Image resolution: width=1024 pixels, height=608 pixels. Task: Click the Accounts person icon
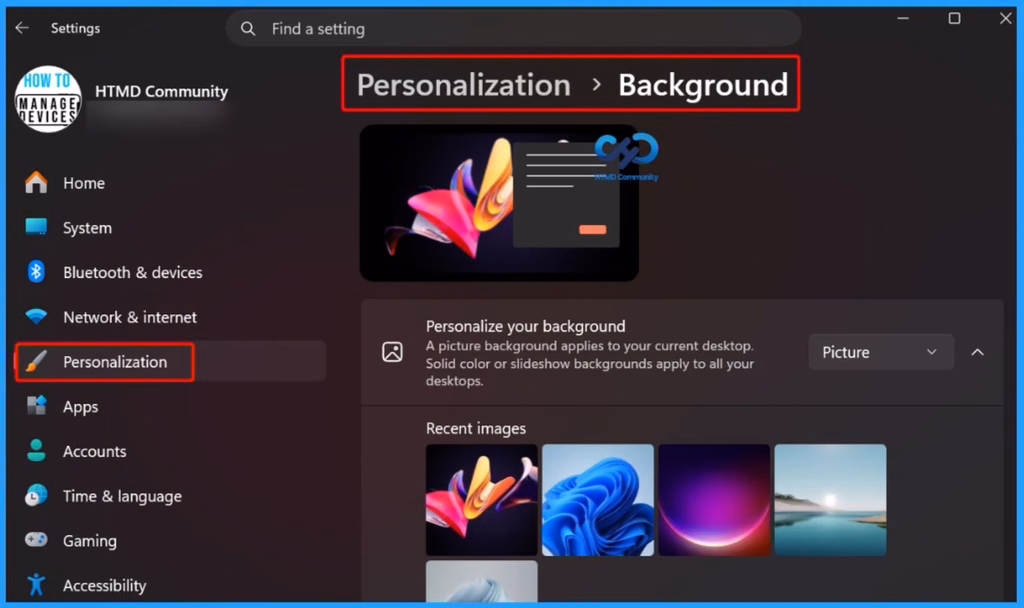tap(36, 451)
